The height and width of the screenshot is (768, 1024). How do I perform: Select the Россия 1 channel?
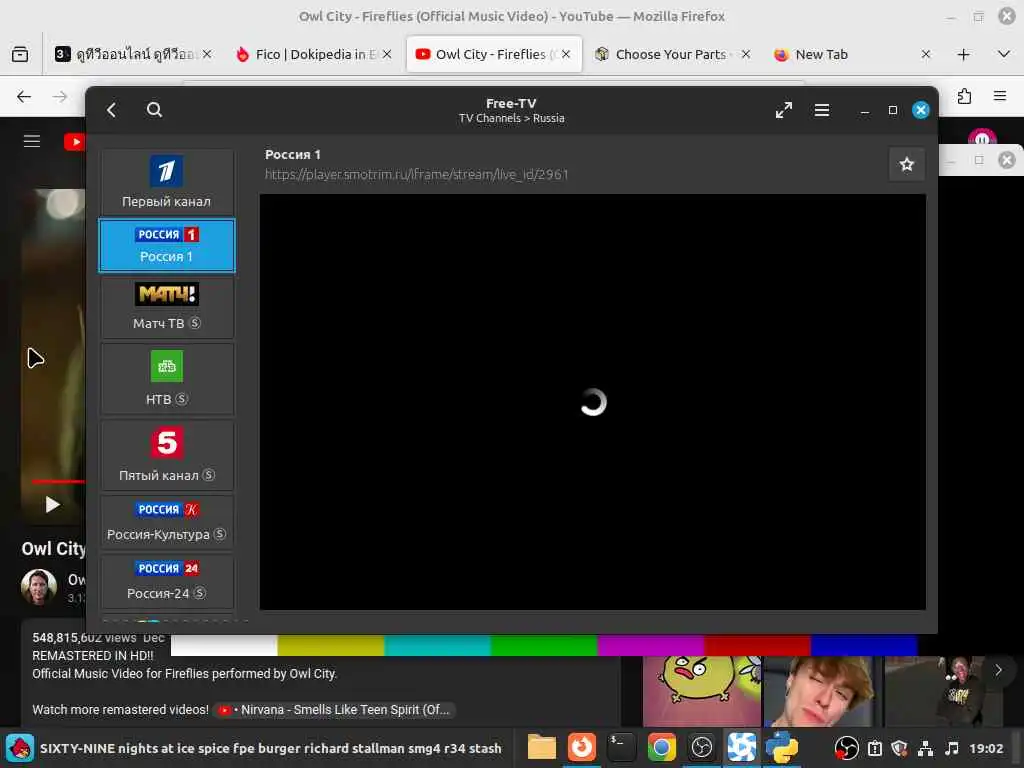[167, 246]
